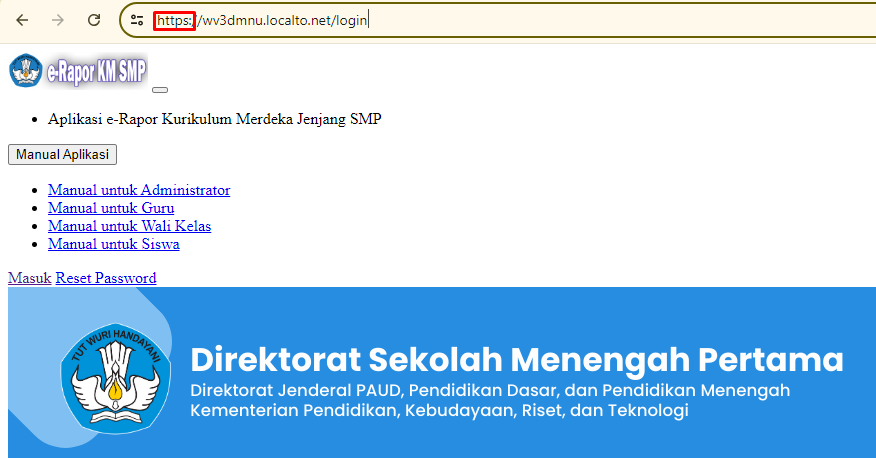The image size is (876, 458).
Task: Toggle the small navbar button beside the logo
Action: click(160, 90)
